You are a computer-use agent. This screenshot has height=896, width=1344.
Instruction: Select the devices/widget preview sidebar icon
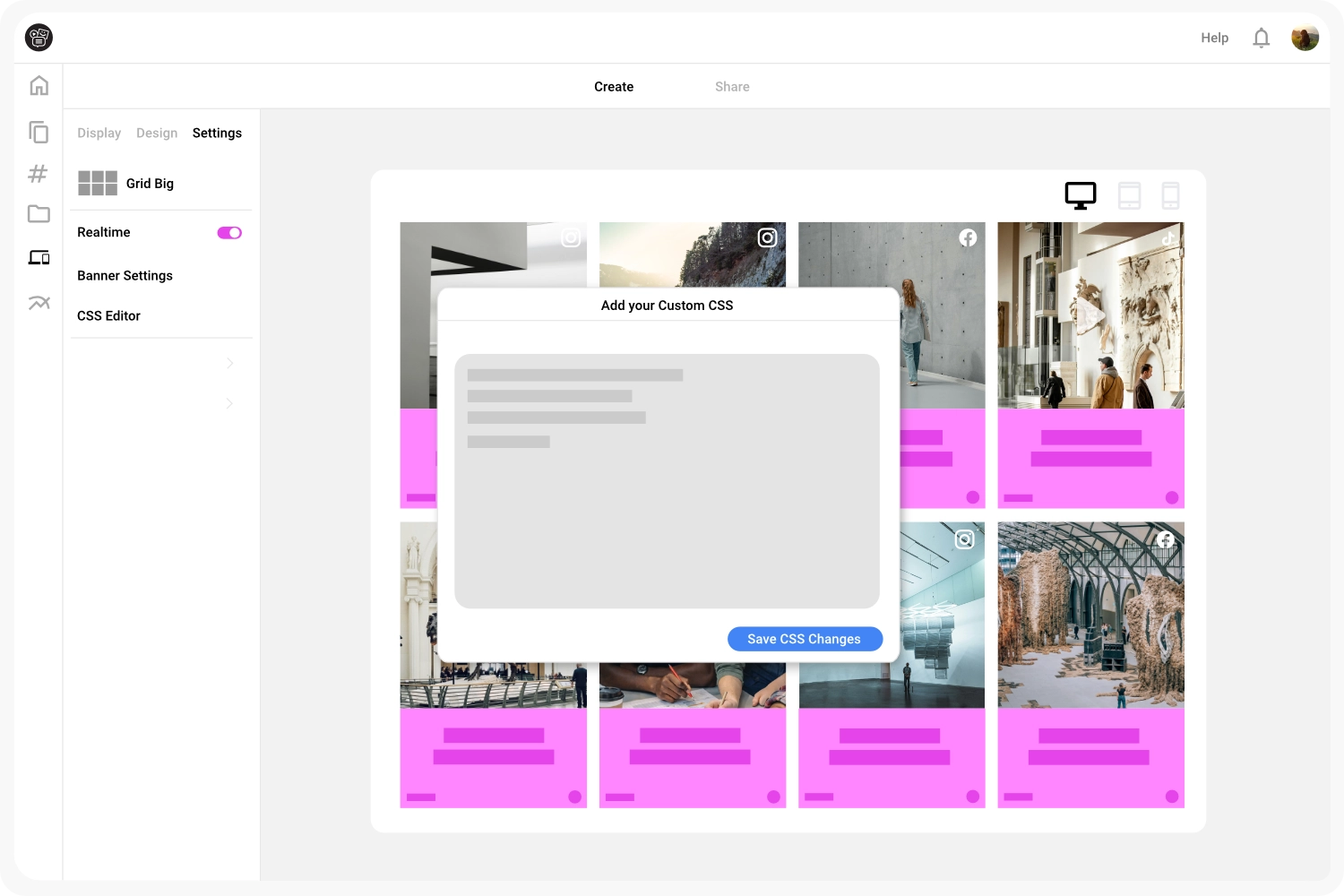pyautogui.click(x=39, y=257)
